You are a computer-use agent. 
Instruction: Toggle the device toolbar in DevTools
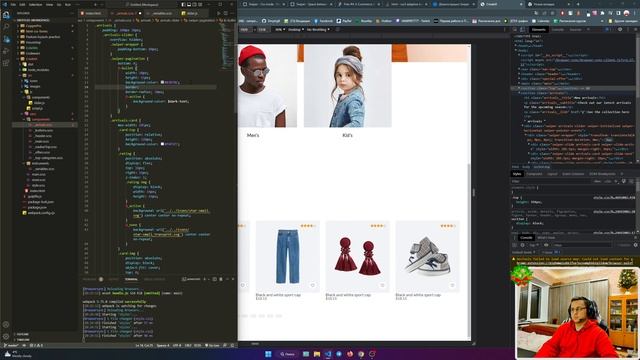point(522,29)
